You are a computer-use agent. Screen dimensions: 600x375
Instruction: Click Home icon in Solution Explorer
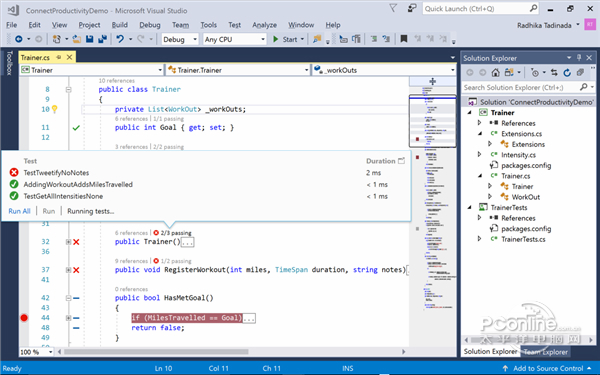(x=496, y=72)
